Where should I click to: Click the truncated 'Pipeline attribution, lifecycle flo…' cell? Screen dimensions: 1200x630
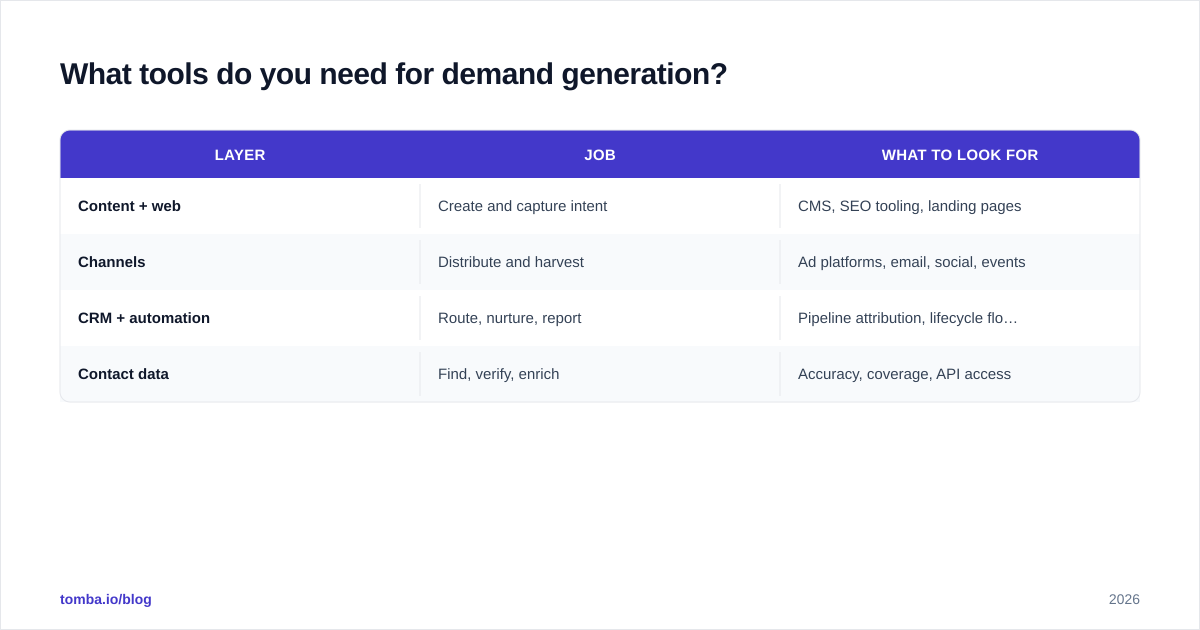pyautogui.click(x=960, y=318)
